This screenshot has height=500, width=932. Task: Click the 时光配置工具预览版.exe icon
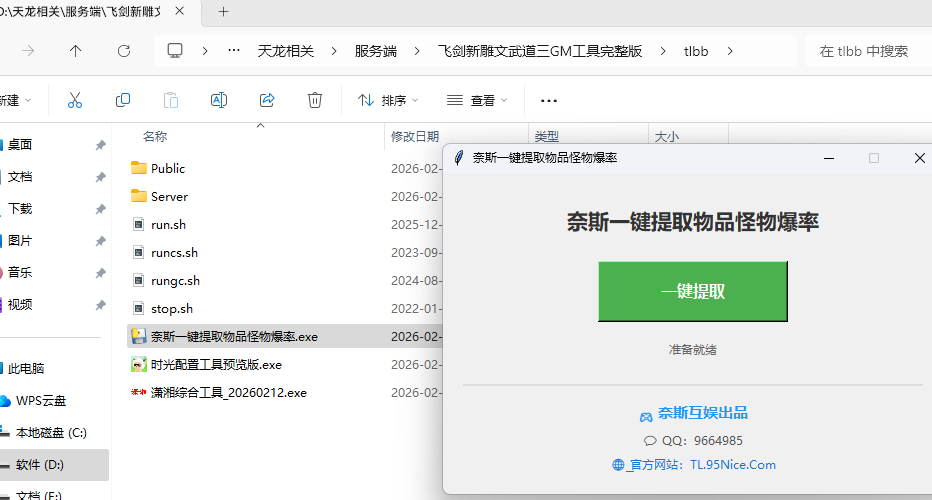pyautogui.click(x=138, y=364)
